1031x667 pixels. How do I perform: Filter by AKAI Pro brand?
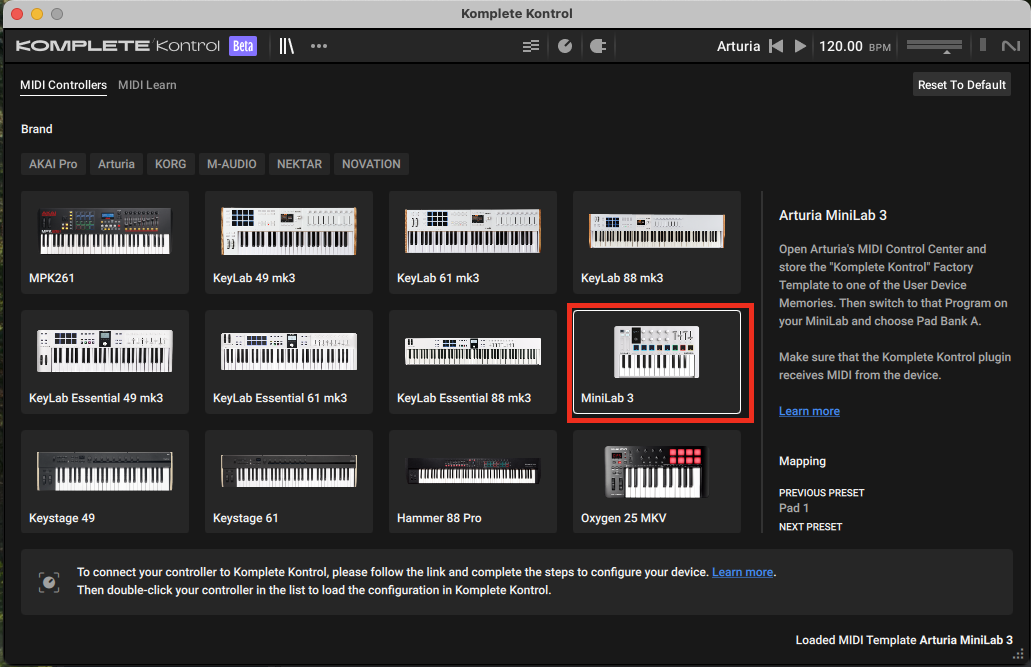click(53, 164)
